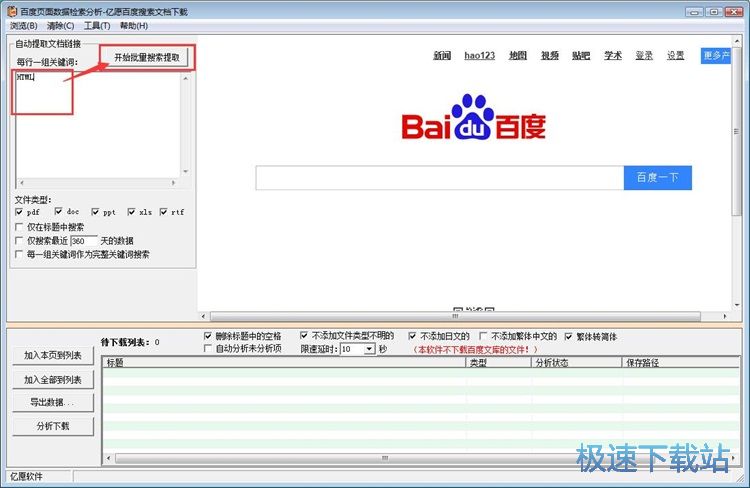Click keyword box scroll up arrow
750x488 pixels.
186,78
